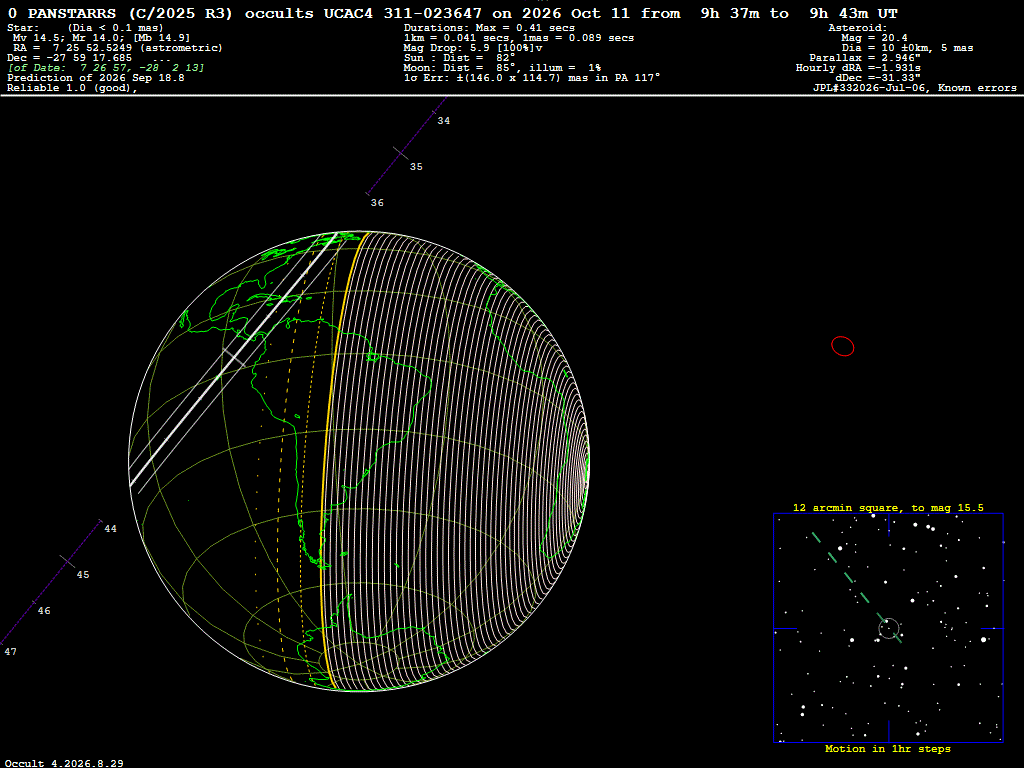Select the 45 minute tick label
The image size is (1024, 768).
tap(83, 575)
